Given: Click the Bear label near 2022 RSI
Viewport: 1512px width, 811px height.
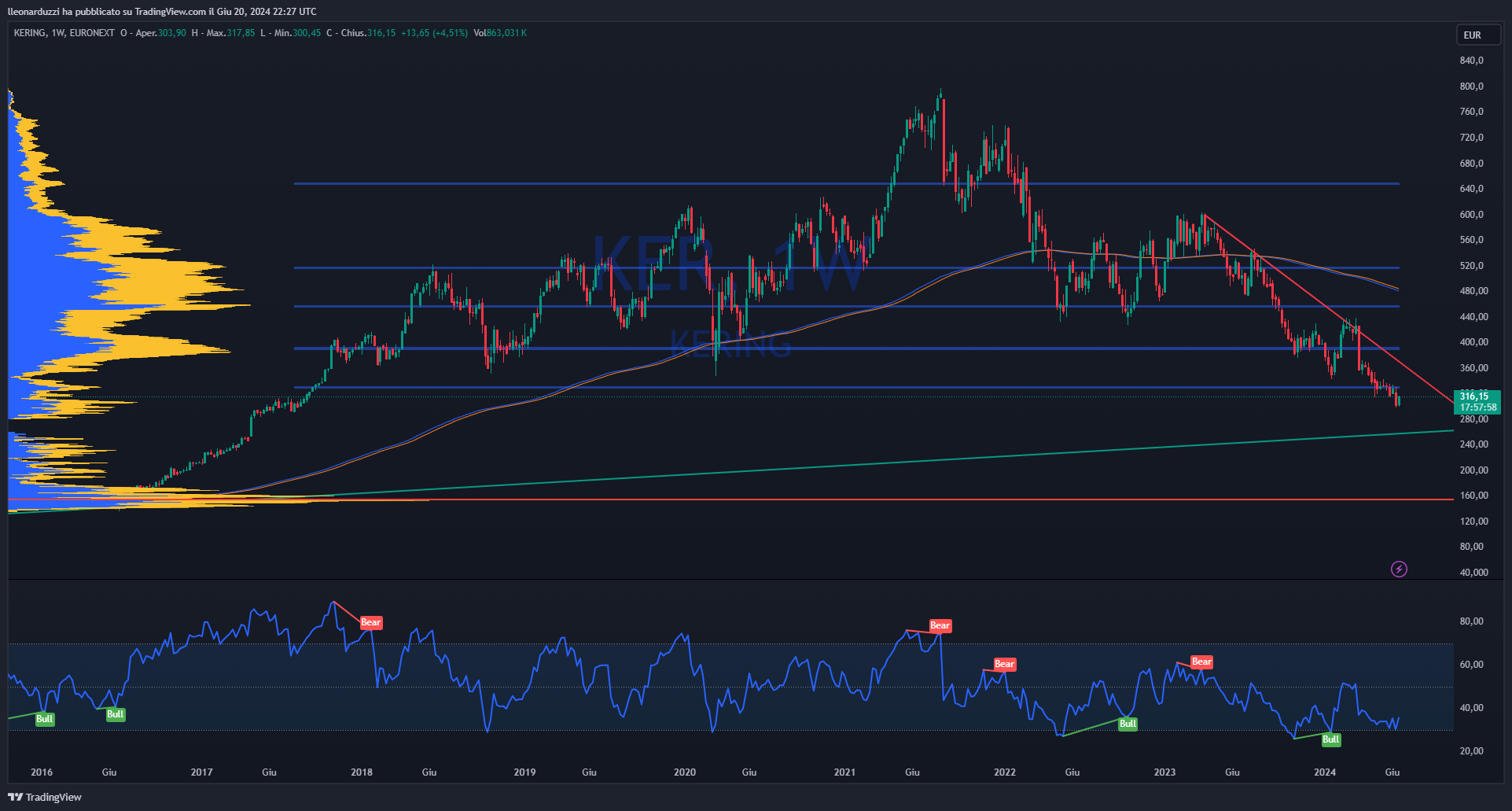Looking at the screenshot, I should click(1005, 664).
